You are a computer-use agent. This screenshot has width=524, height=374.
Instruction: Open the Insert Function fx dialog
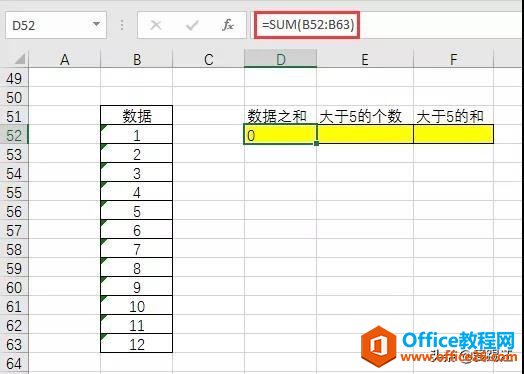228,25
